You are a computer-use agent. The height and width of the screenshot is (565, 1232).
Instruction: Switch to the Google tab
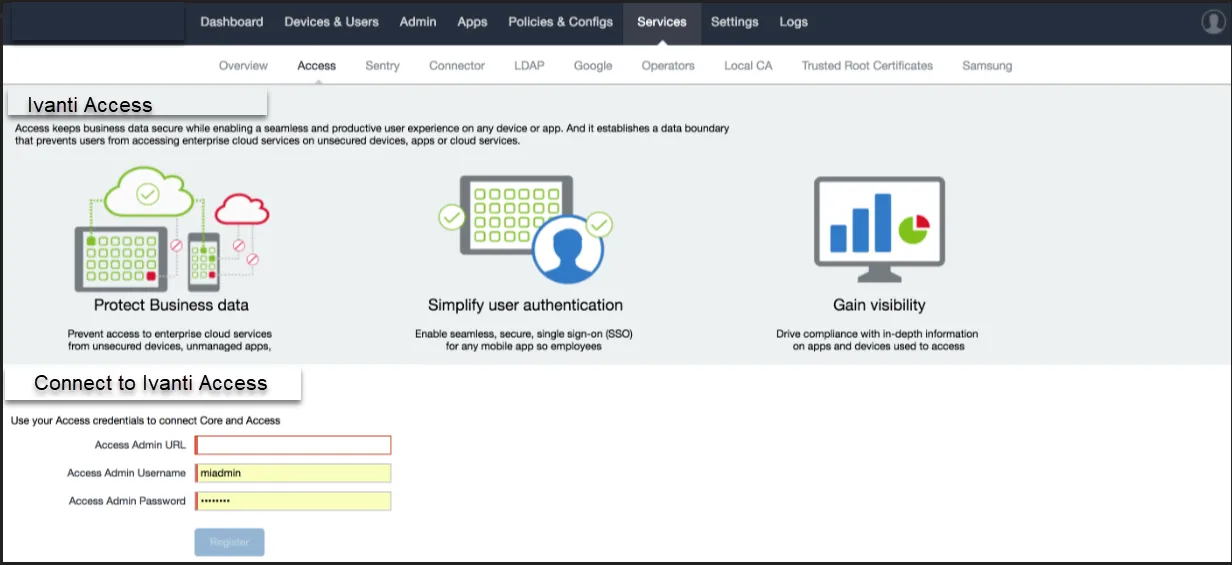593,66
